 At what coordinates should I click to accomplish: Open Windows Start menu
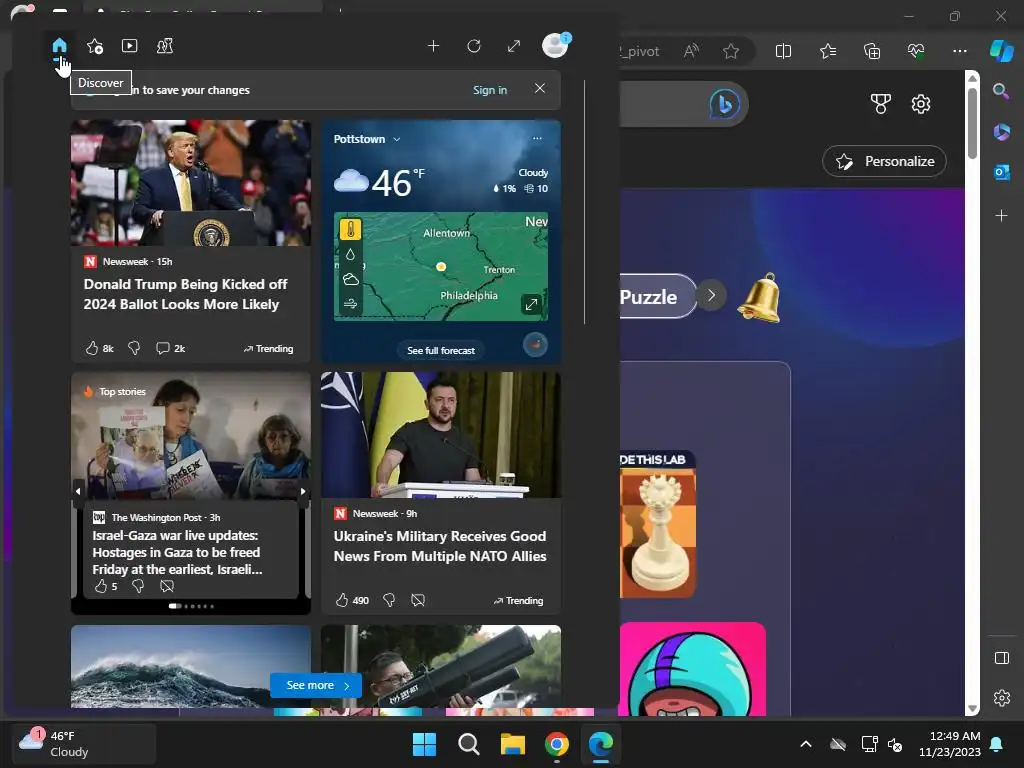424,744
